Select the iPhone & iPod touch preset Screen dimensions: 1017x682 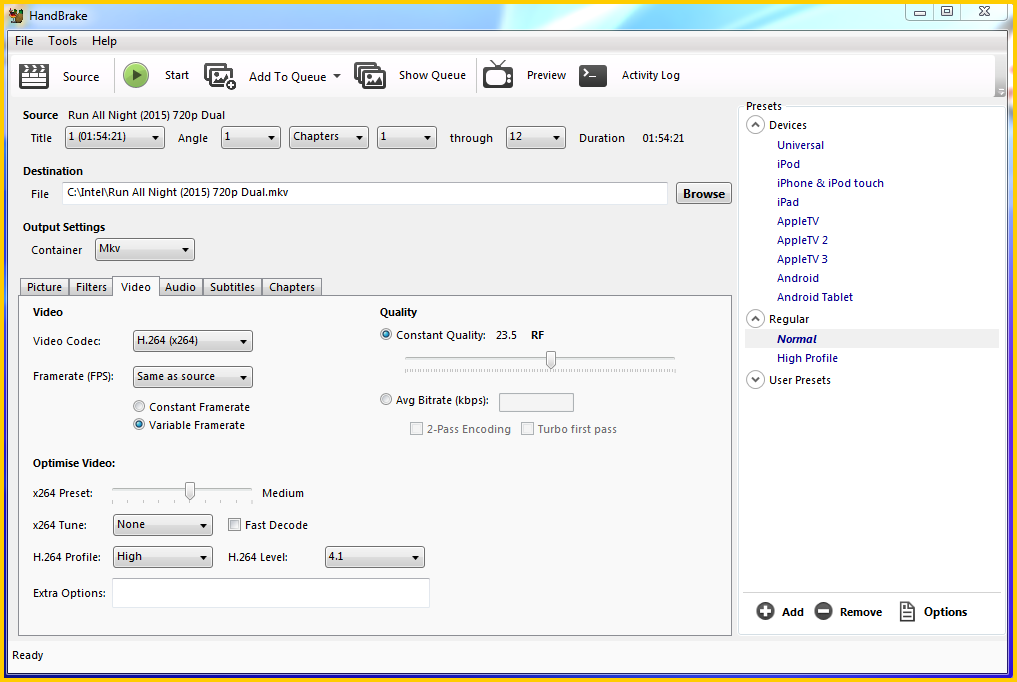(830, 183)
